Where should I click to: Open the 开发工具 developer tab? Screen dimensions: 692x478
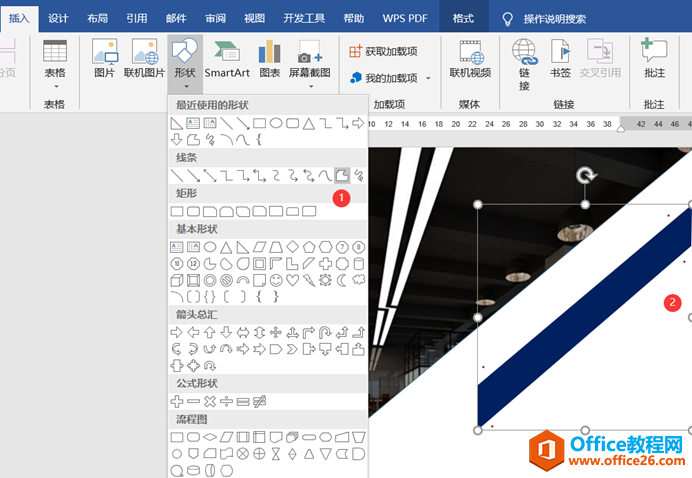[304, 18]
